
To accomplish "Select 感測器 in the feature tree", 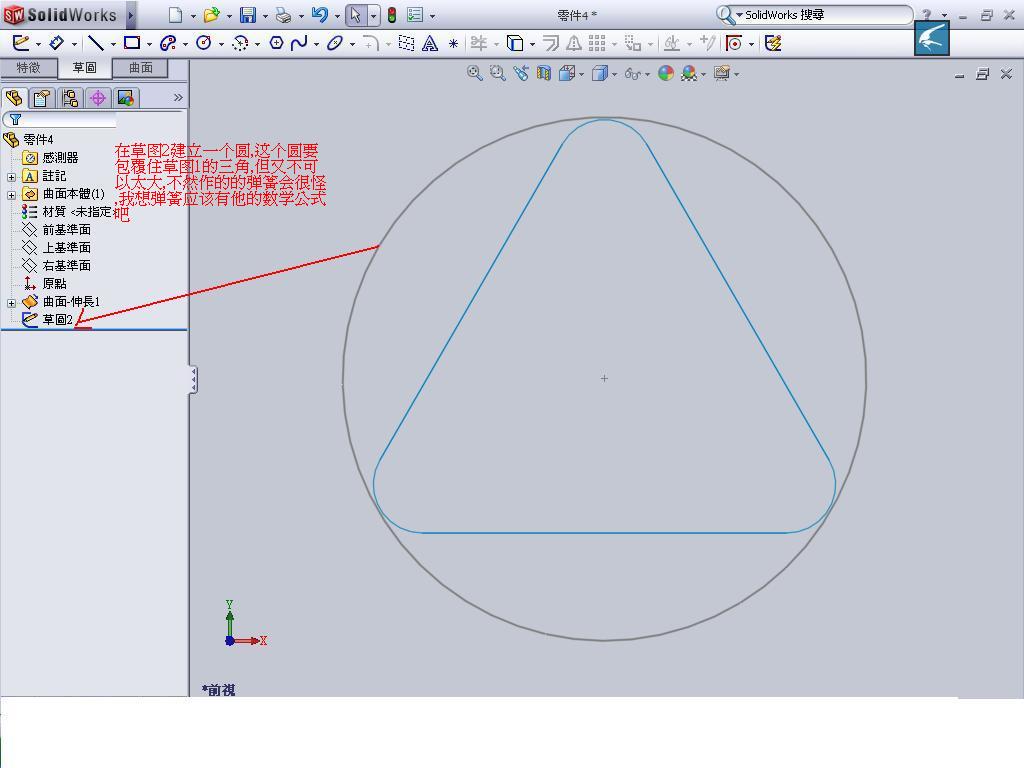I will pos(60,157).
